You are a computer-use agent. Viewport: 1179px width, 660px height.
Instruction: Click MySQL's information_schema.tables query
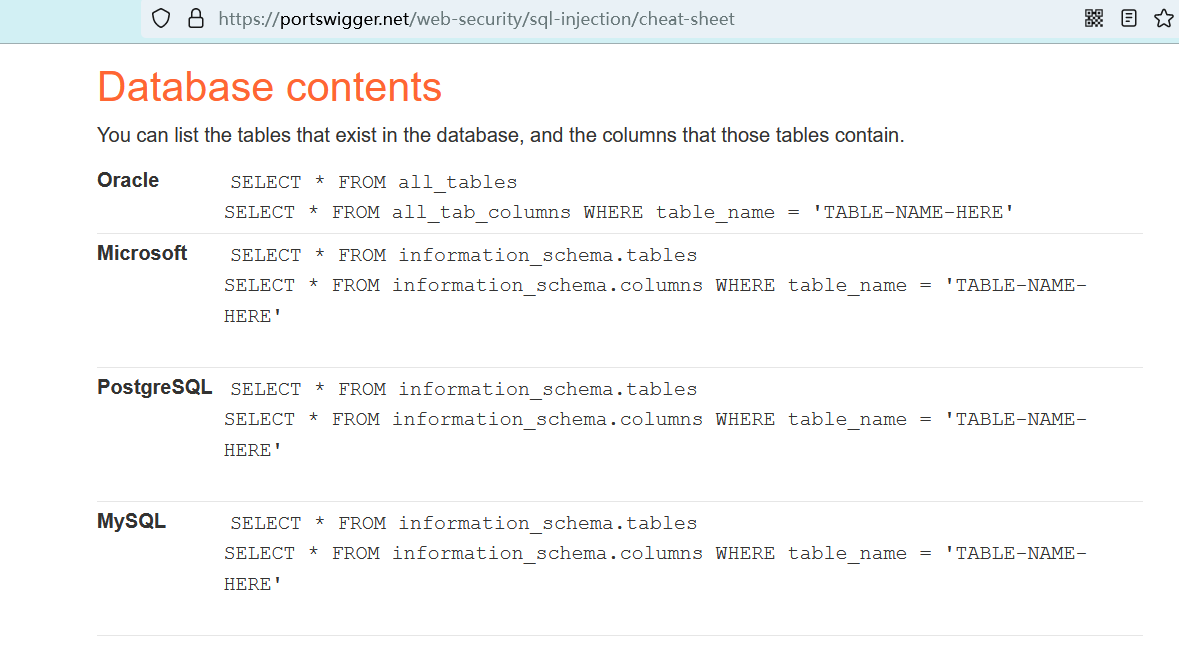tap(463, 523)
